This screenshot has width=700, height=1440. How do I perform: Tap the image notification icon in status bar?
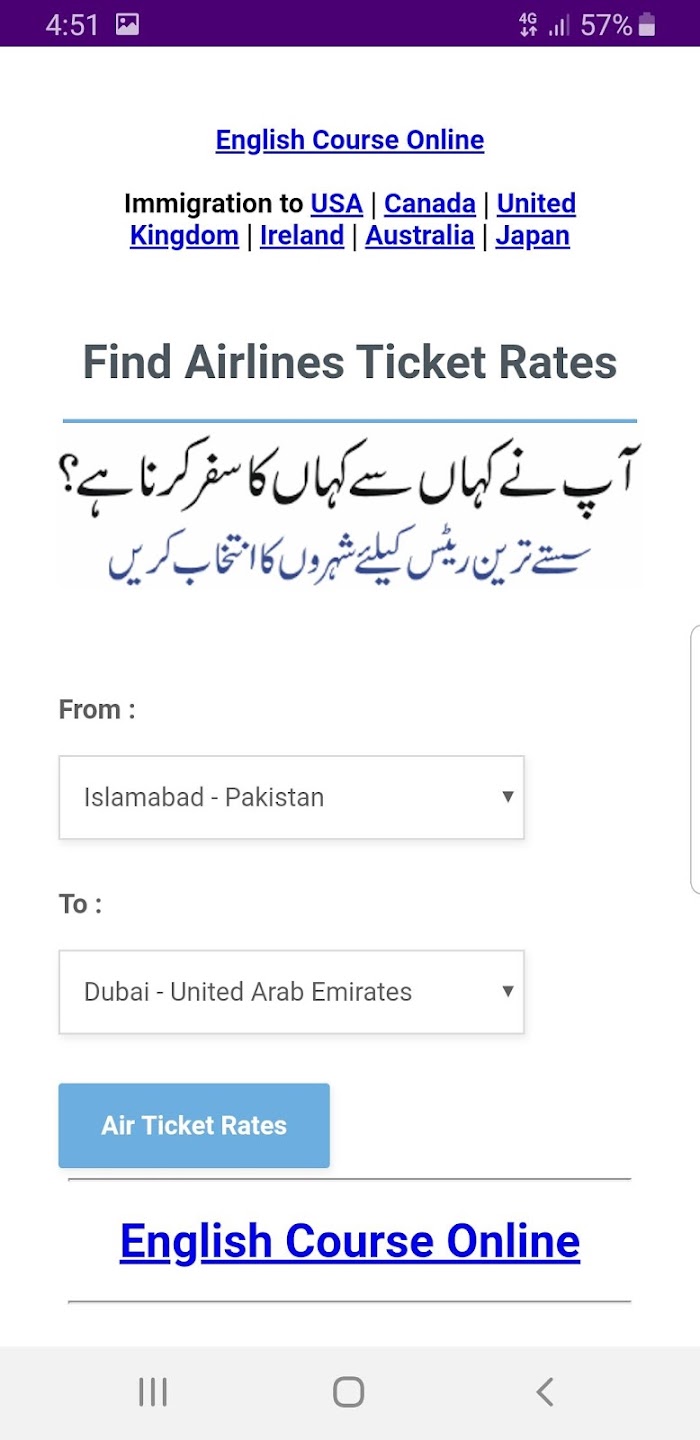[x=127, y=24]
